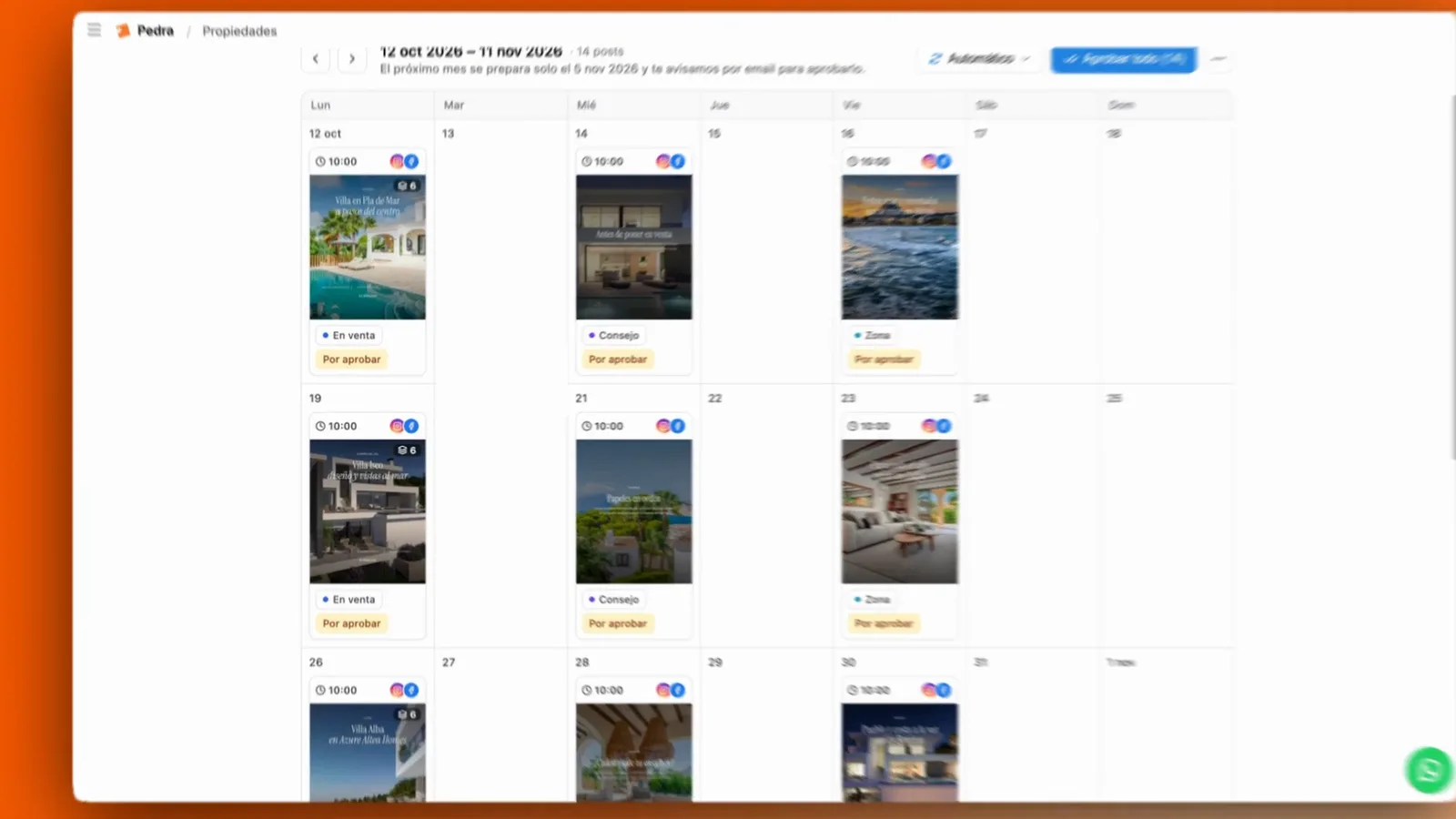Screen dimensions: 1456x819
Task: Open the hamburger sidebar menu
Action: point(94,30)
